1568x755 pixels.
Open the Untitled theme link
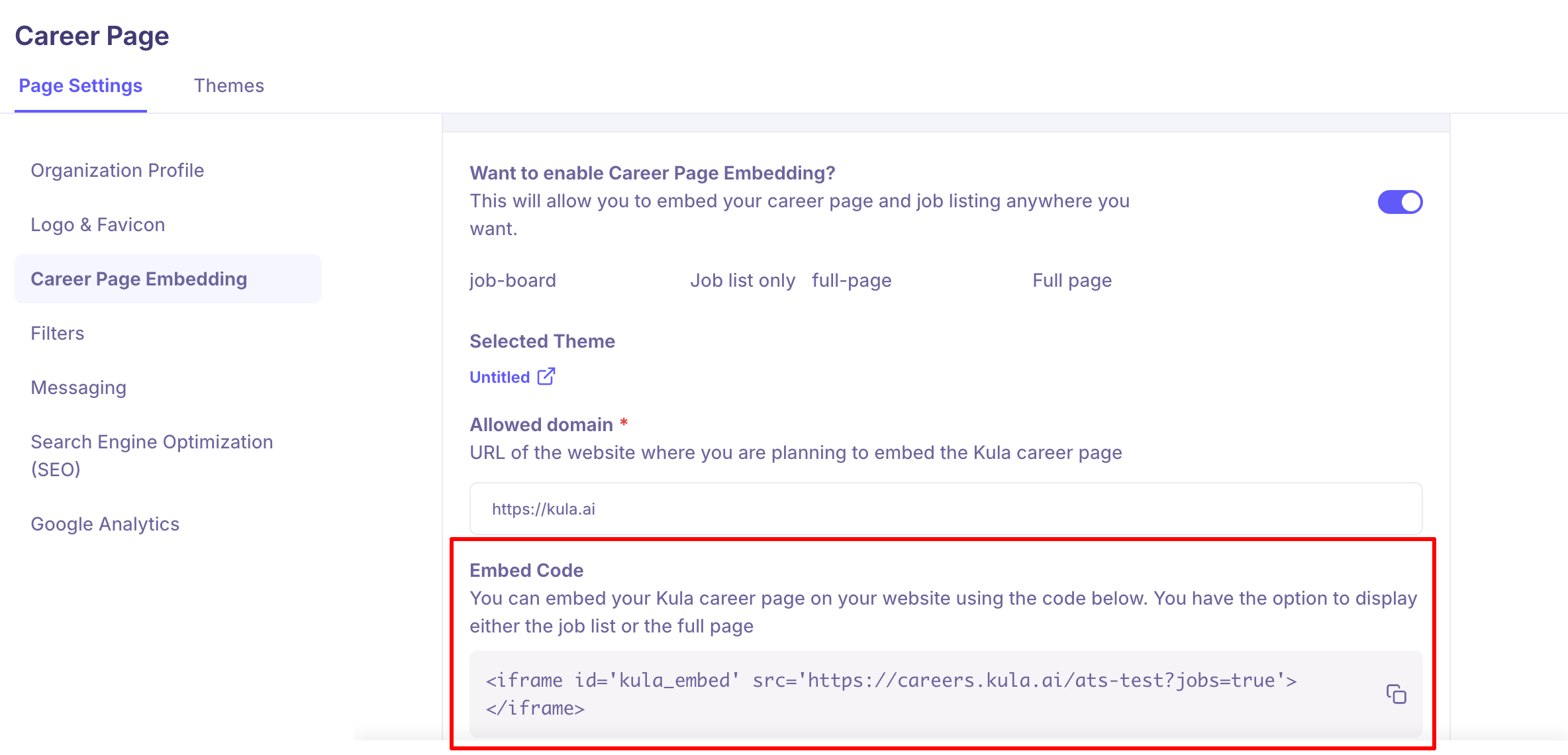coord(500,377)
